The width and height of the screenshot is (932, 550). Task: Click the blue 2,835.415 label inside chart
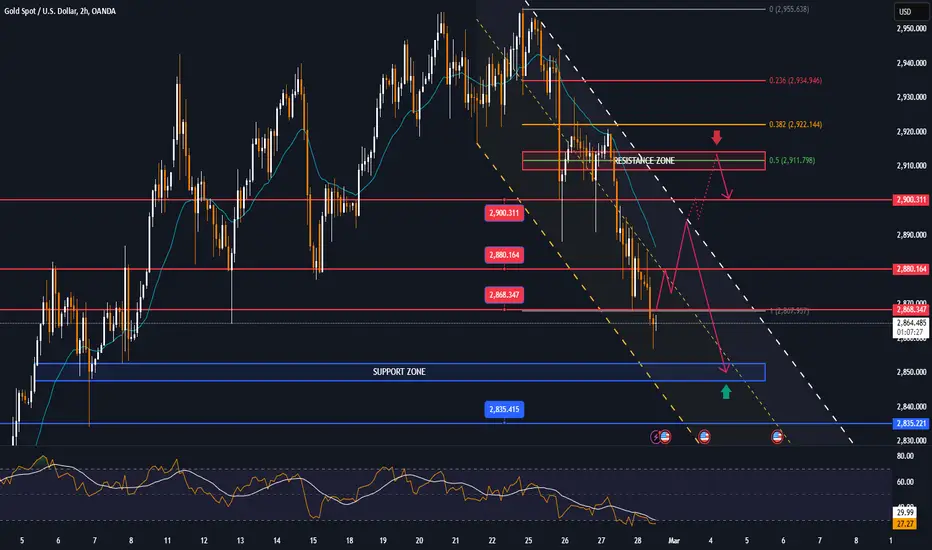504,409
